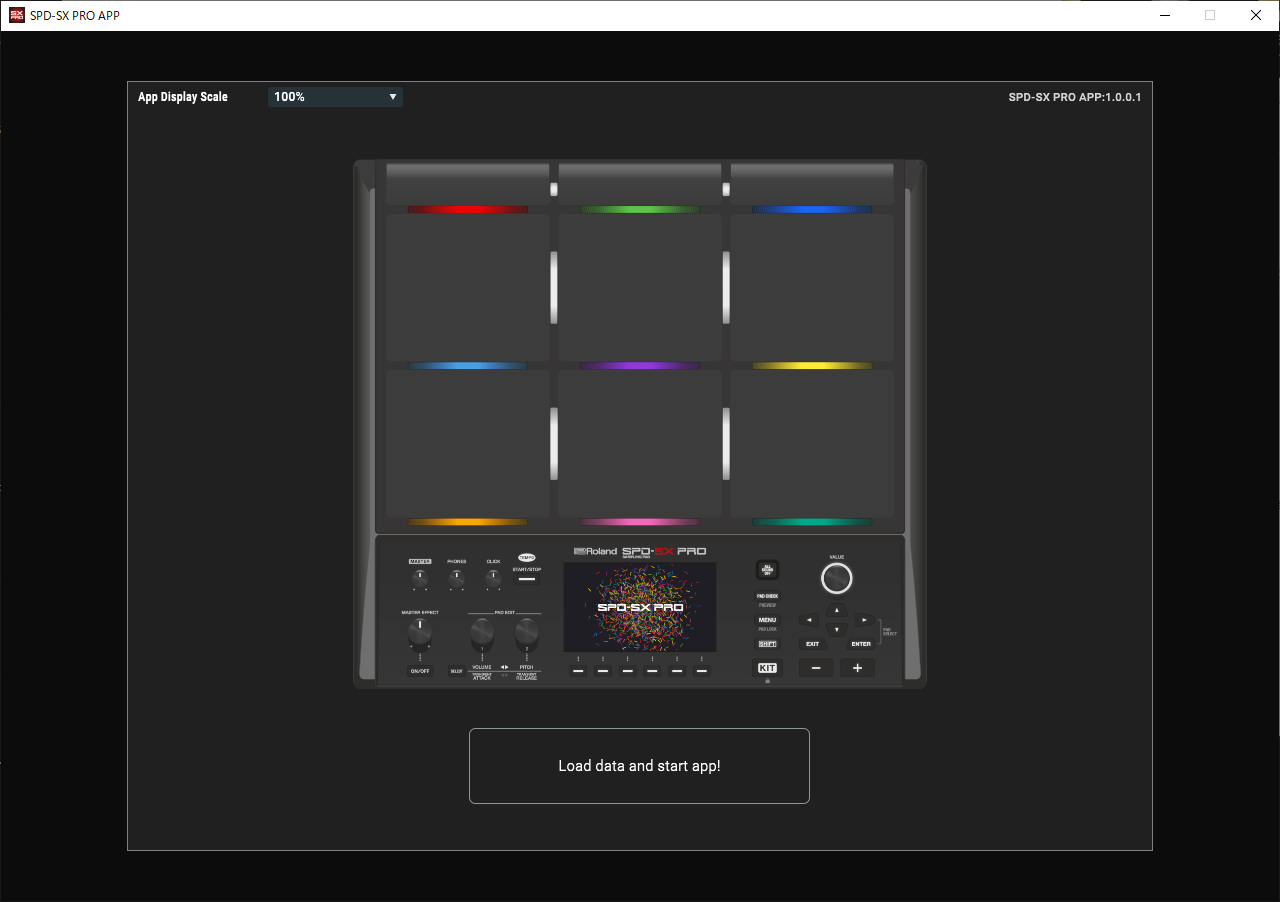Viewport: 1280px width, 902px height.
Task: Click the App Display Scale label
Action: point(183,97)
